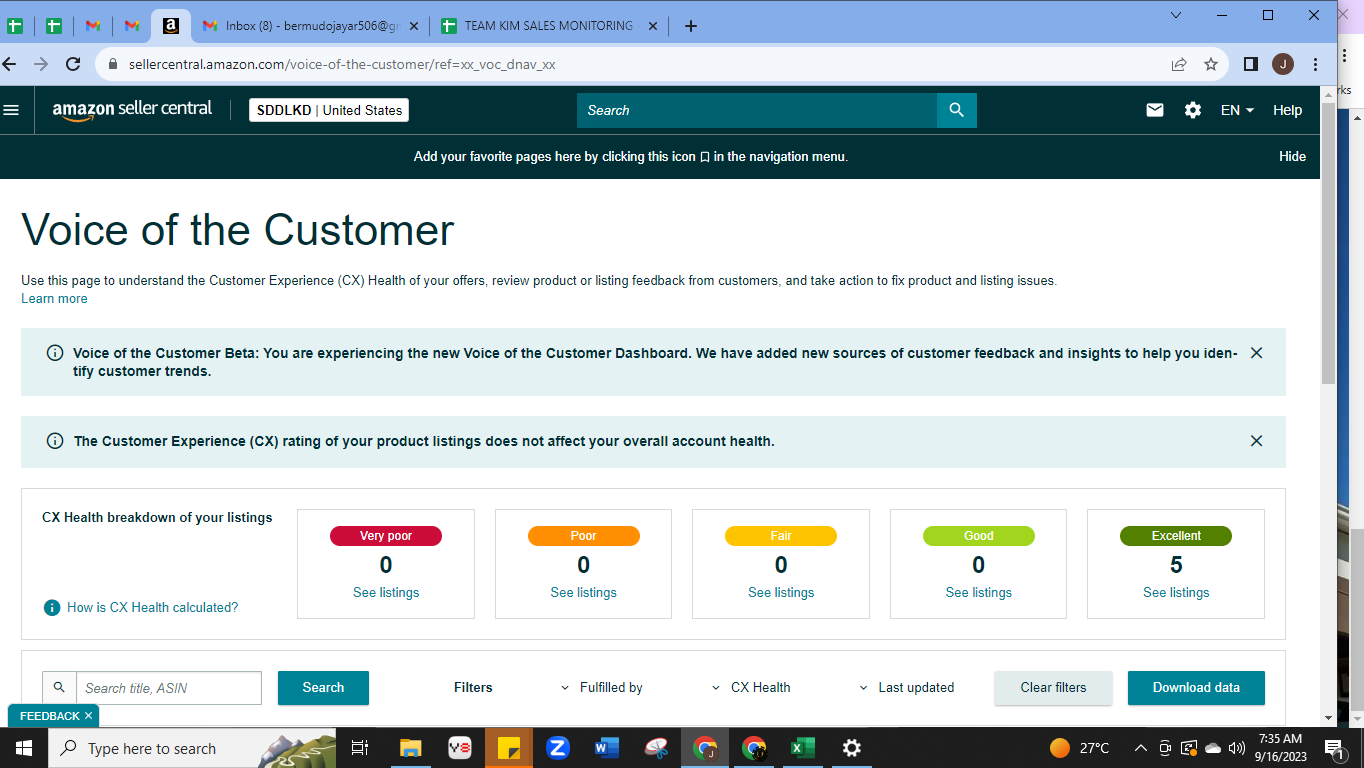Expand the Fulfilled by filter
1364x768 pixels.
point(602,688)
